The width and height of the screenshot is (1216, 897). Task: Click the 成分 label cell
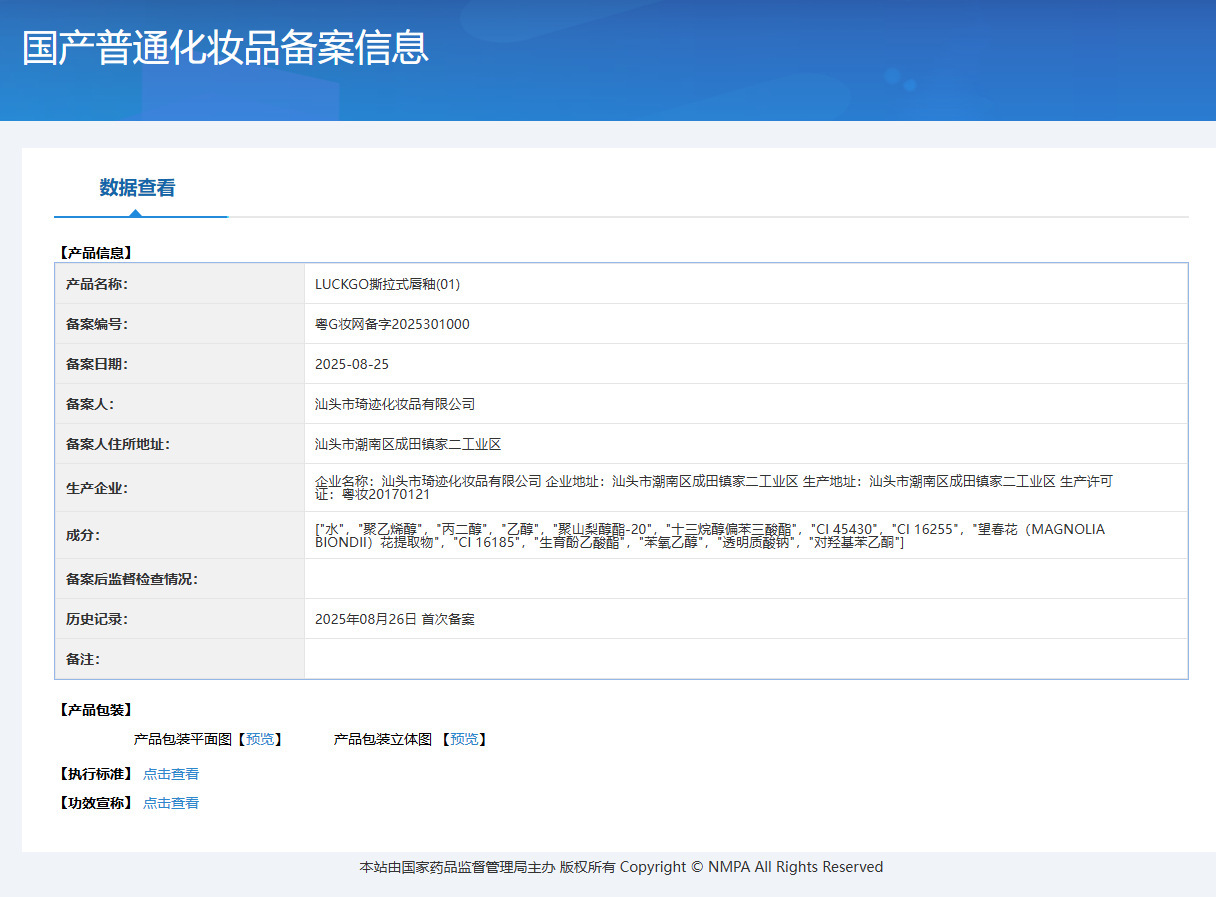[180, 535]
